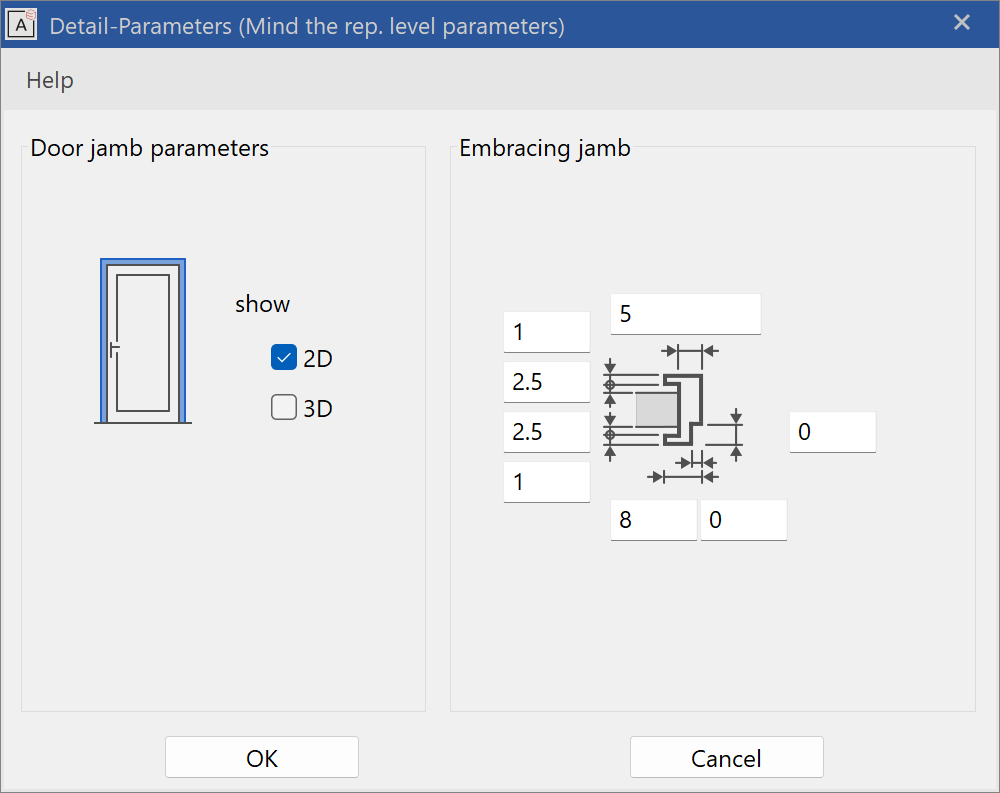Screen dimensions: 1000x793
Task: Edit the bottom-left field showing 1
Action: click(x=547, y=482)
